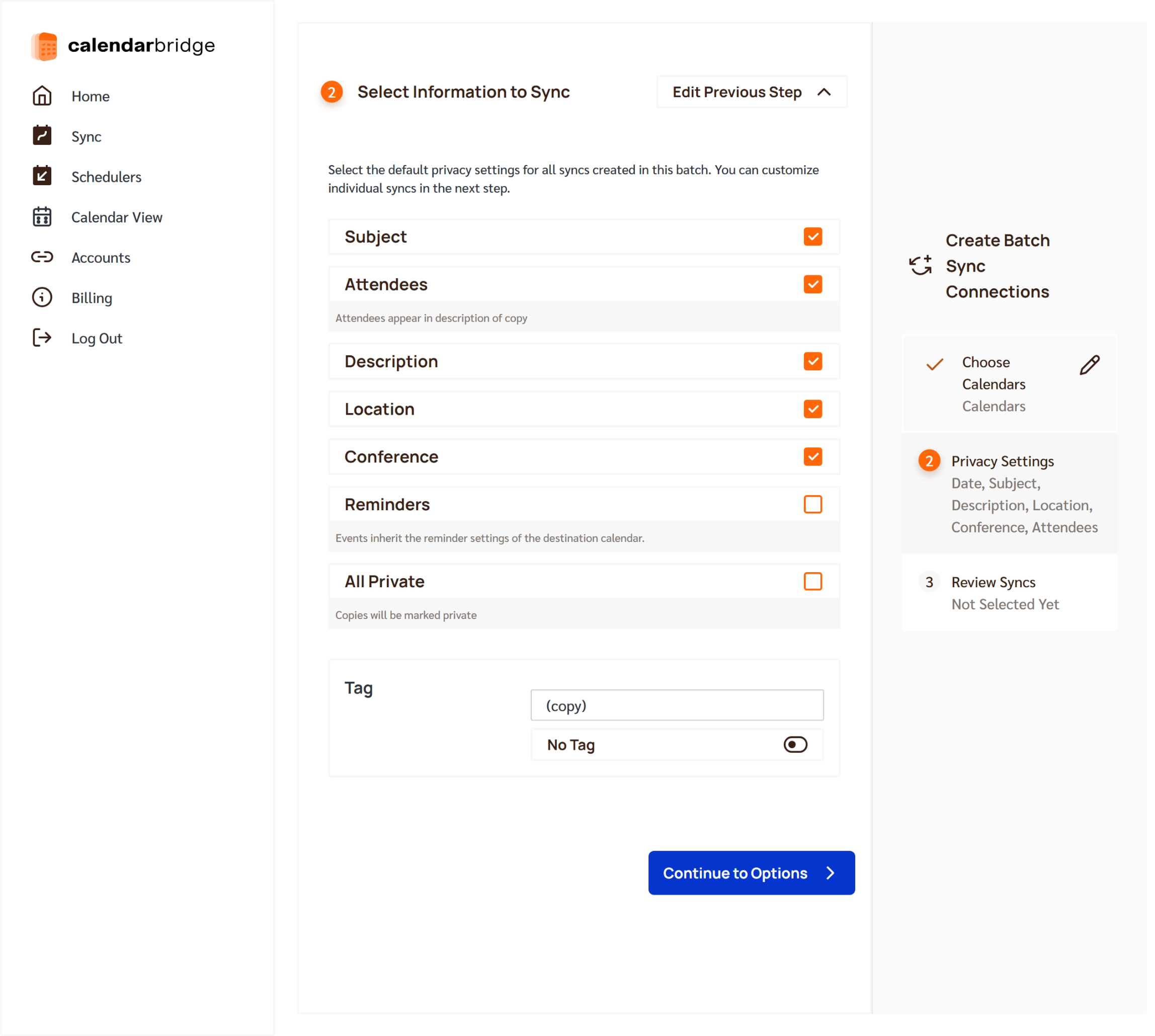The height and width of the screenshot is (1036, 1155).
Task: Click the Tag text input field
Action: click(677, 706)
